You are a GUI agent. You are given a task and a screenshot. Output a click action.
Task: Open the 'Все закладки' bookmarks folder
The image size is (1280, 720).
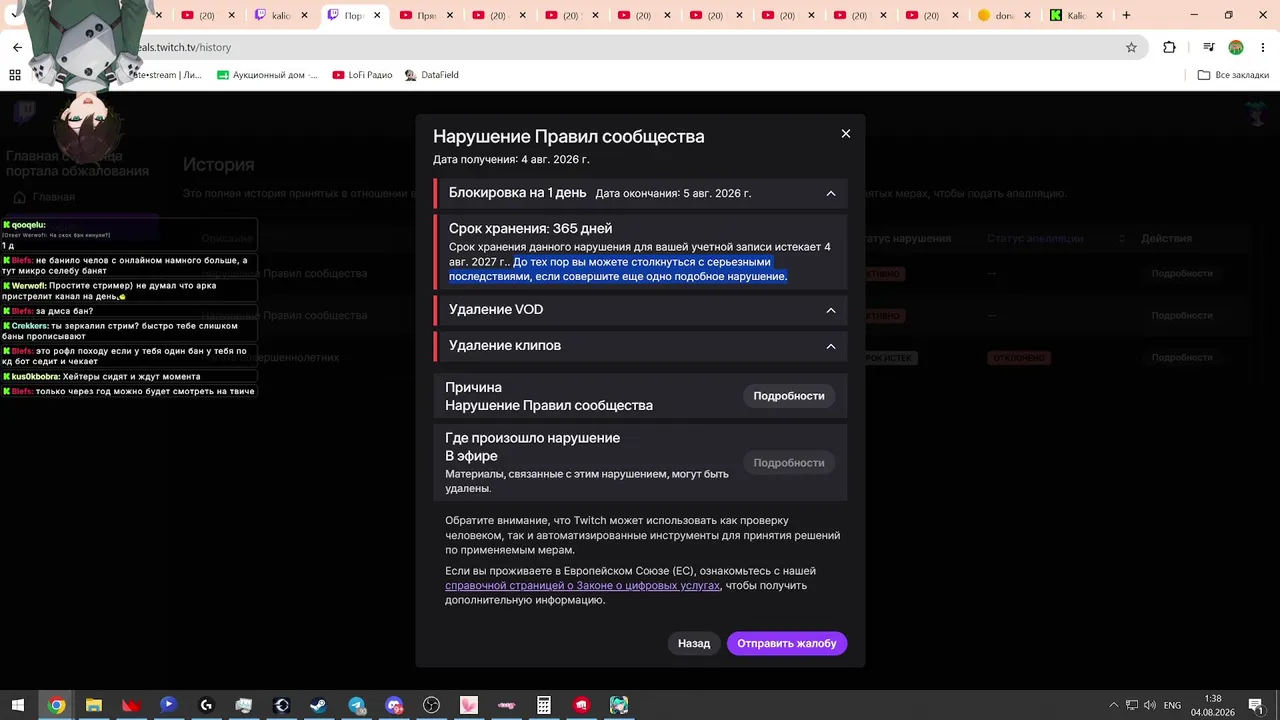[1233, 75]
